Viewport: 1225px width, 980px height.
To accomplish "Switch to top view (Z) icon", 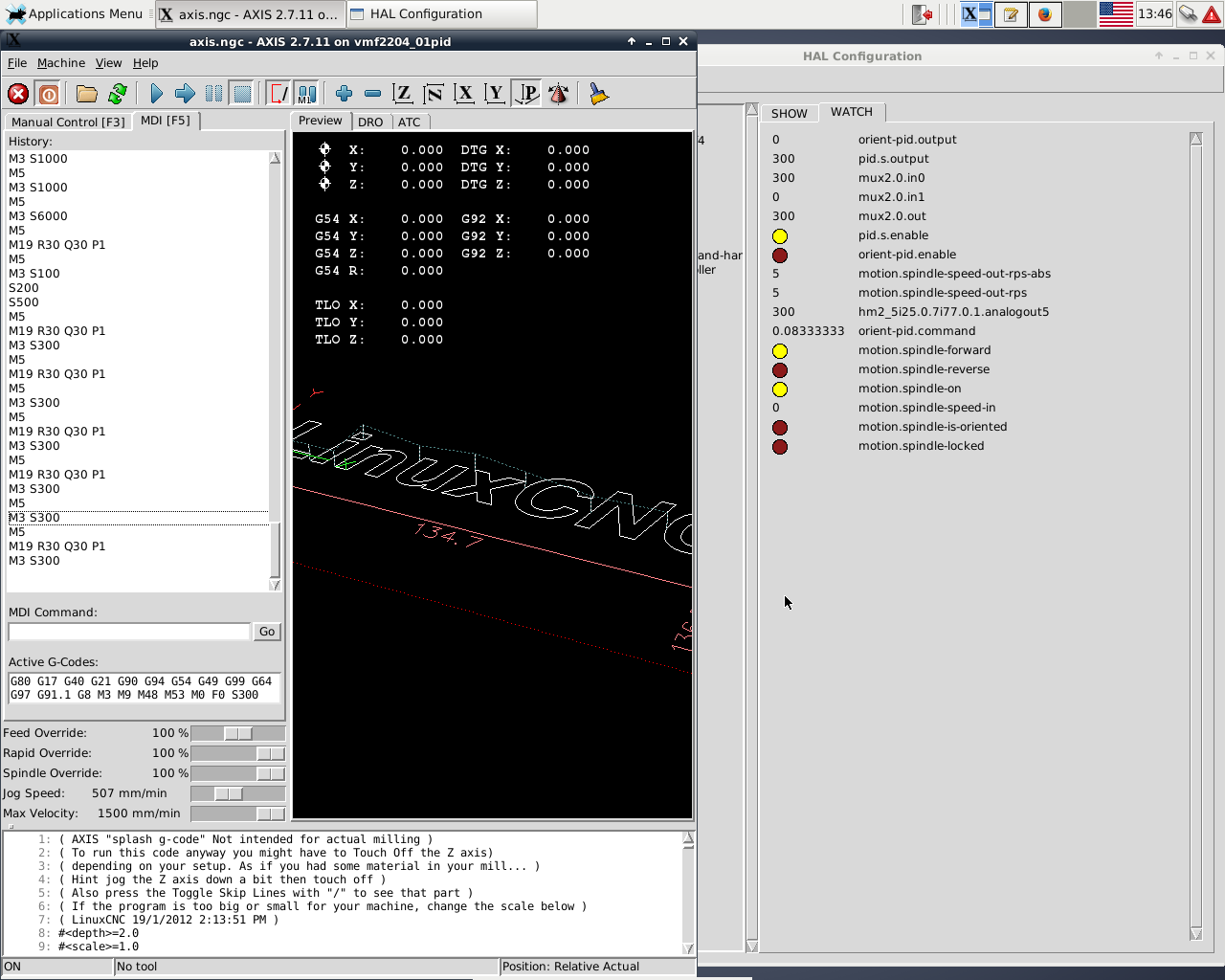I will point(403,94).
